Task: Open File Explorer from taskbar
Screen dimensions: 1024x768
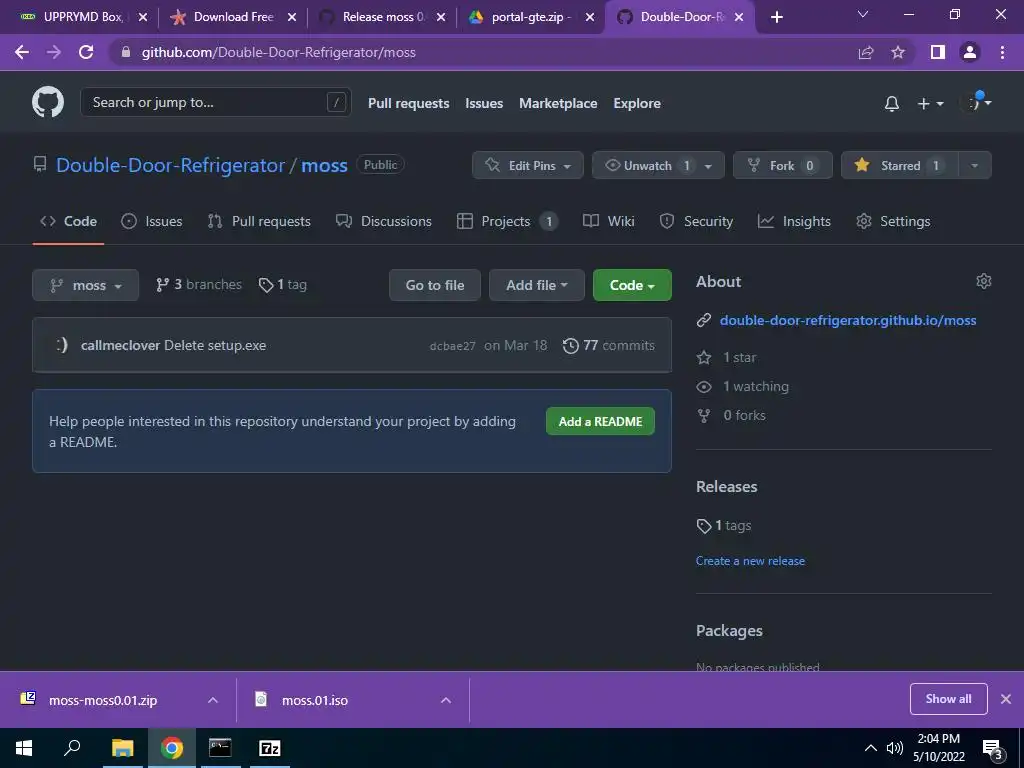Action: click(x=122, y=748)
